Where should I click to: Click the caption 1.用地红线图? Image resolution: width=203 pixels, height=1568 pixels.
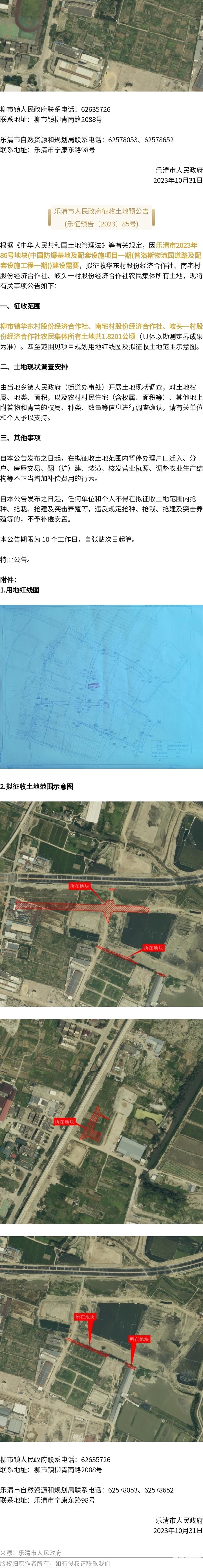(x=20, y=590)
